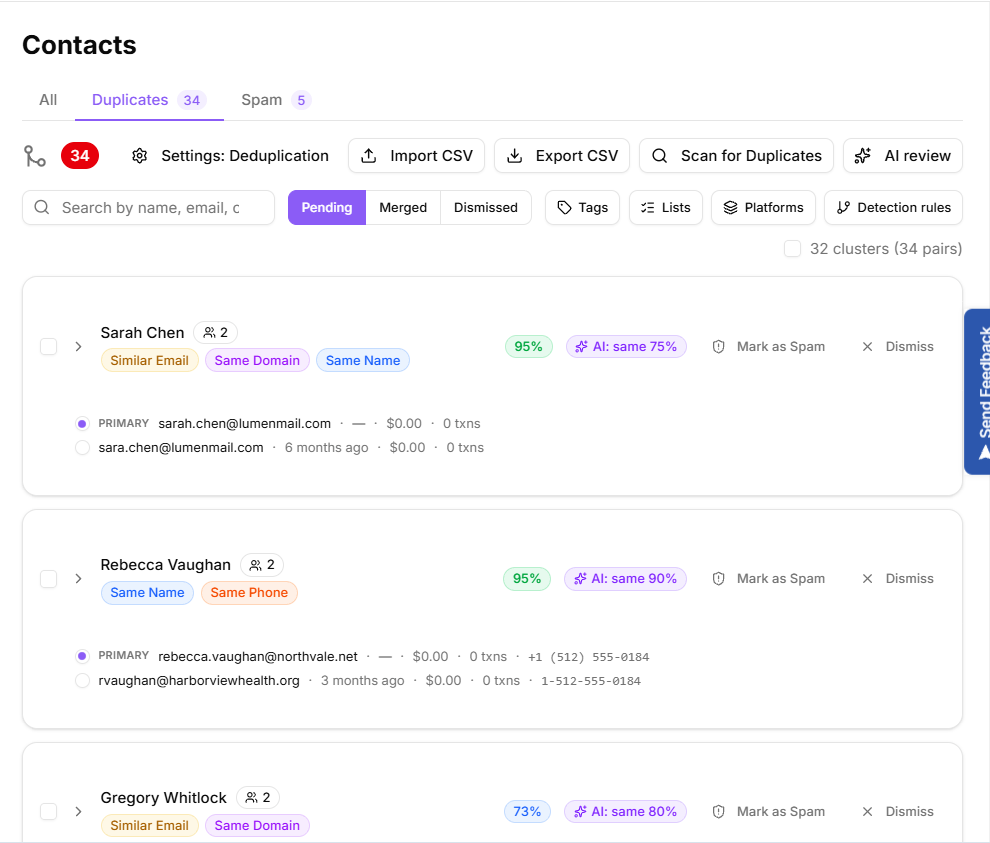
Task: Click the Same Domain tag on Gregory Whitlock
Action: (257, 826)
